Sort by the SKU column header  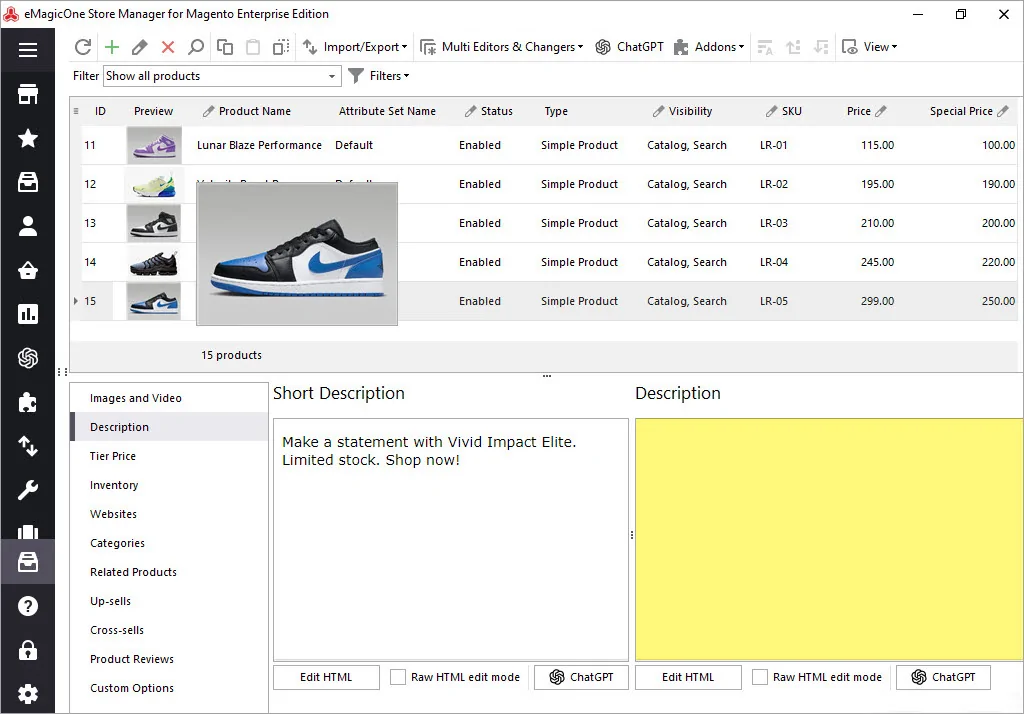tap(784, 111)
